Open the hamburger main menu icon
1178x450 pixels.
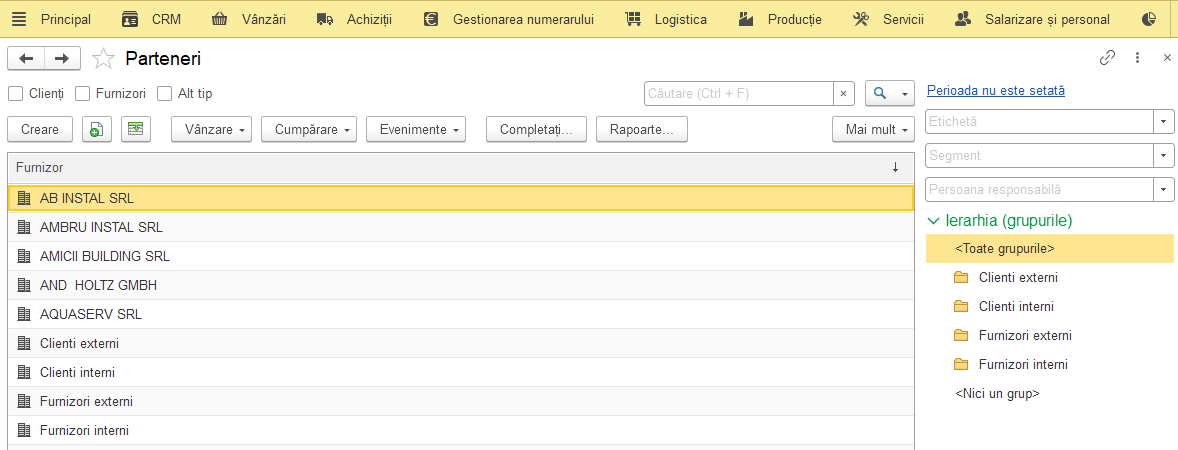[x=20, y=19]
